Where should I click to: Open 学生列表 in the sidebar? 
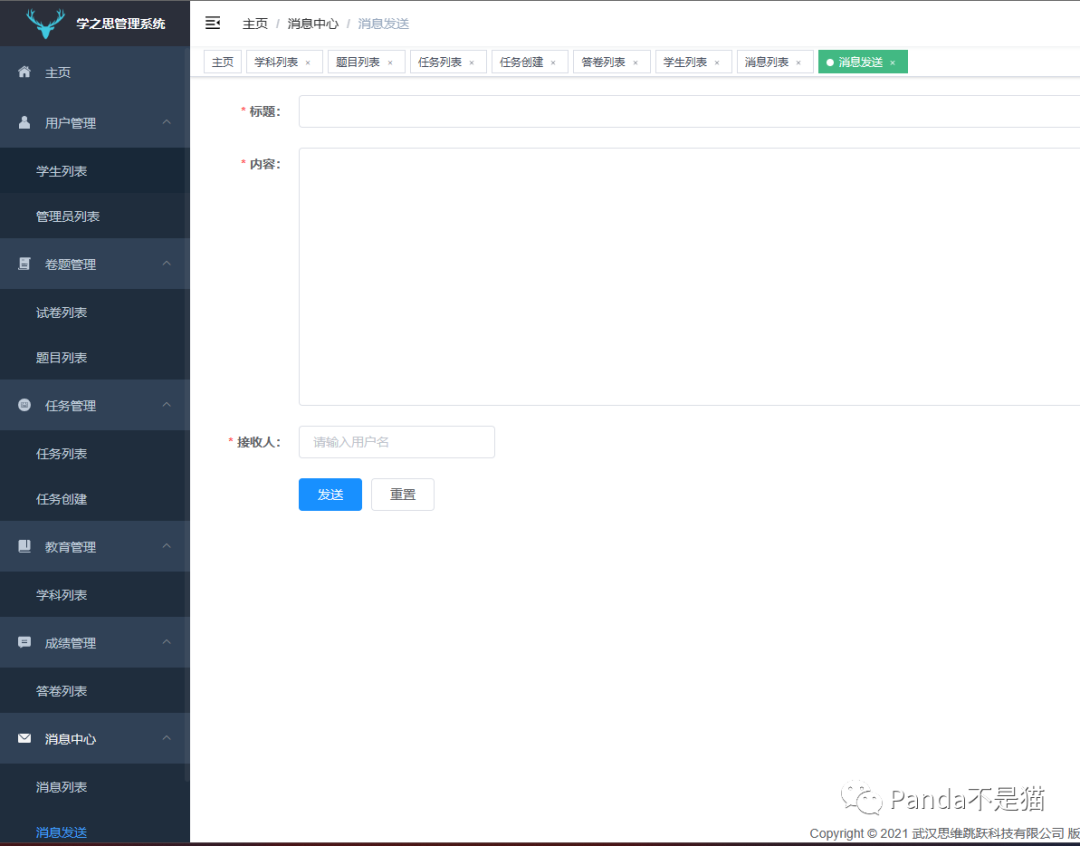95,171
